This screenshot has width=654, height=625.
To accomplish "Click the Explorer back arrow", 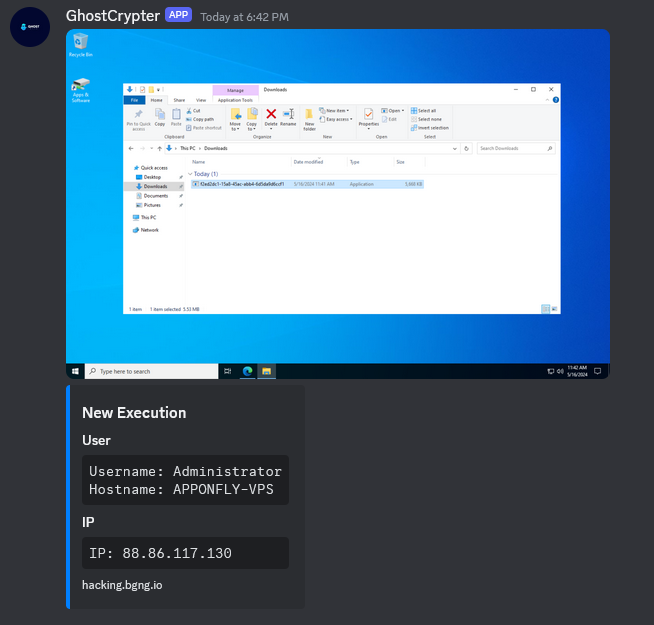I will 131,148.
